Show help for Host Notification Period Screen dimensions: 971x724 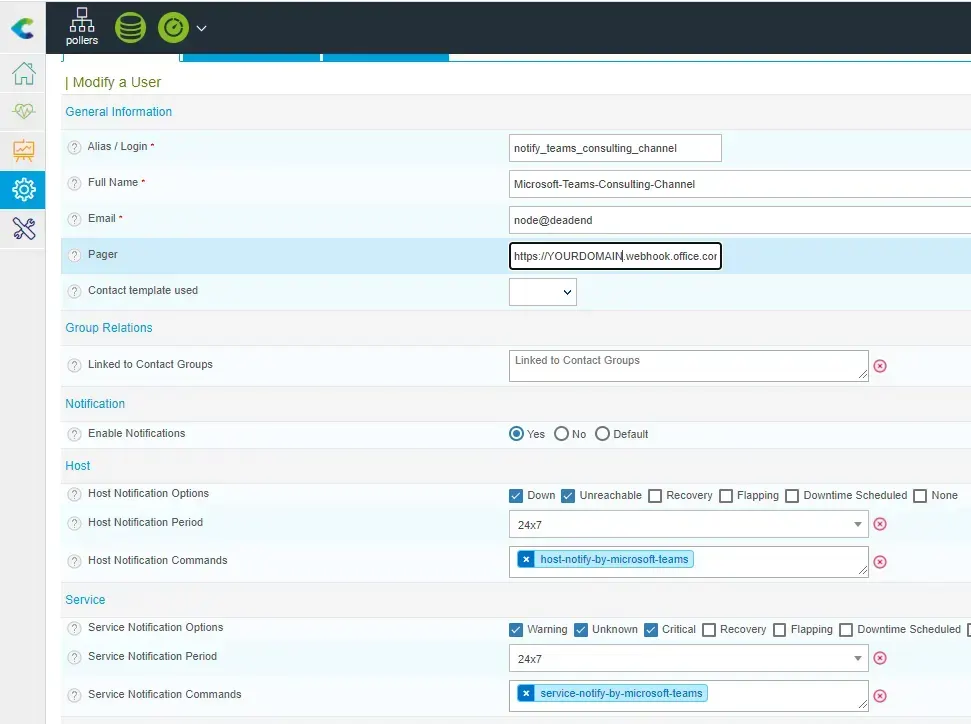[74, 523]
